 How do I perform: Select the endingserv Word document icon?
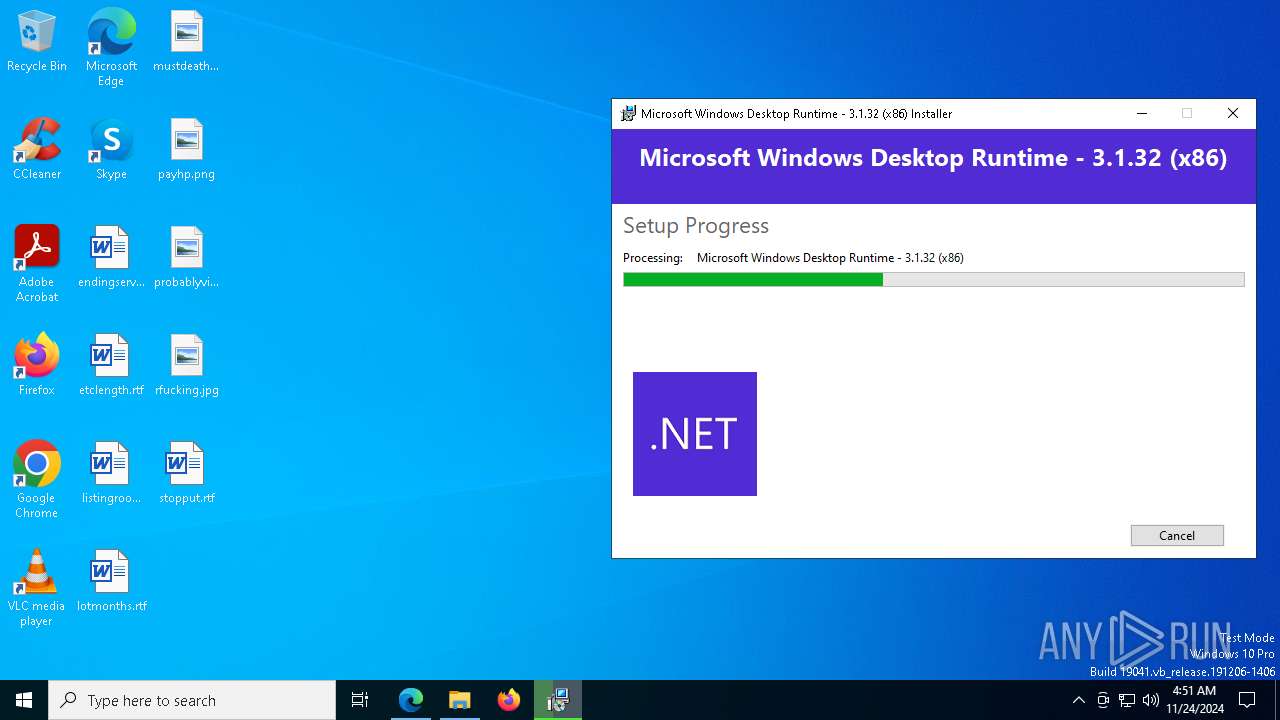coord(111,257)
